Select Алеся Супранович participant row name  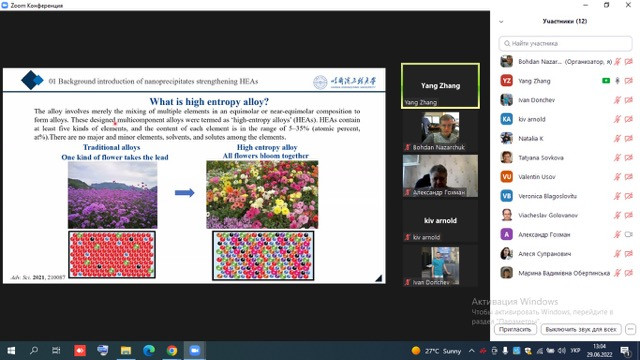(x=544, y=253)
